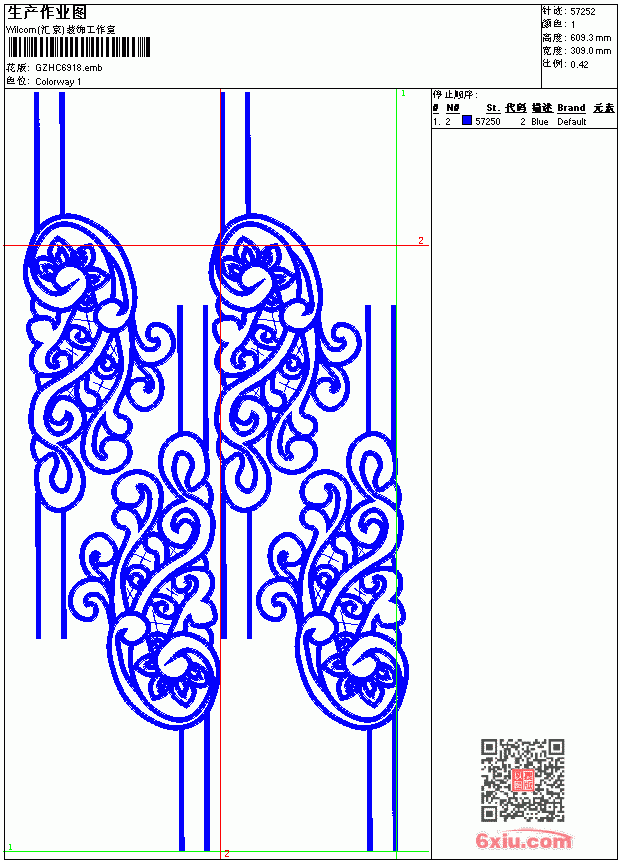Click the red stamp inside the QR code
This screenshot has height=860, width=620.
523,779
